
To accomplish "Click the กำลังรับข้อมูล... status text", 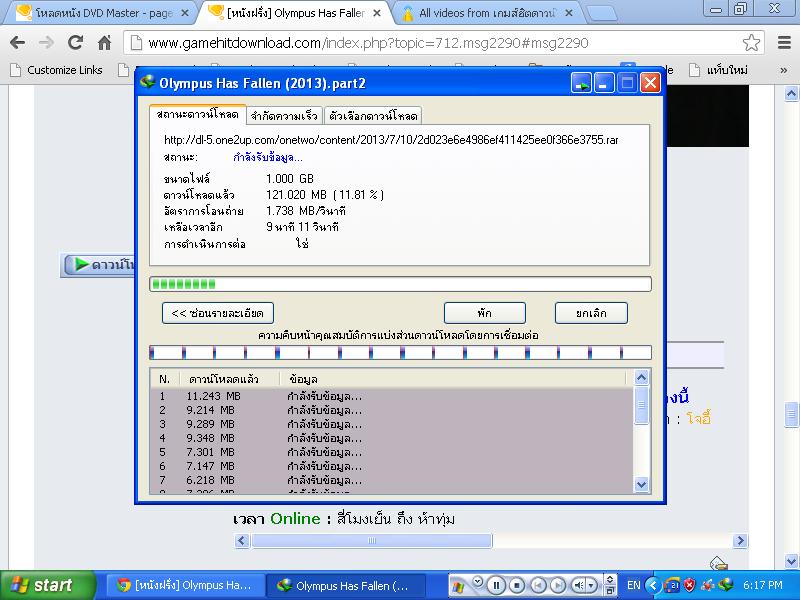I will 268,157.
